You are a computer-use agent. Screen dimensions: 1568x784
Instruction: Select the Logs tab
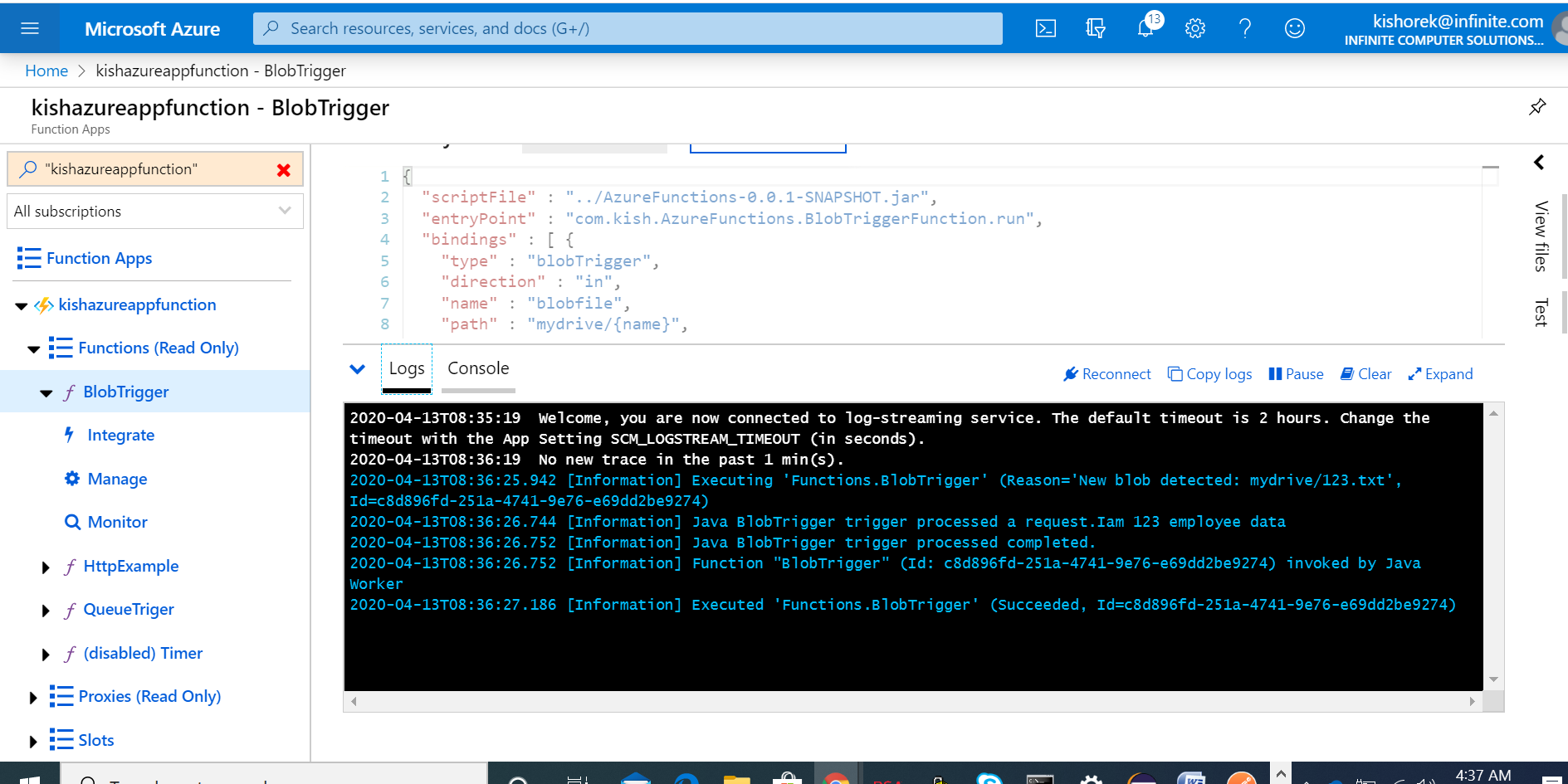407,368
